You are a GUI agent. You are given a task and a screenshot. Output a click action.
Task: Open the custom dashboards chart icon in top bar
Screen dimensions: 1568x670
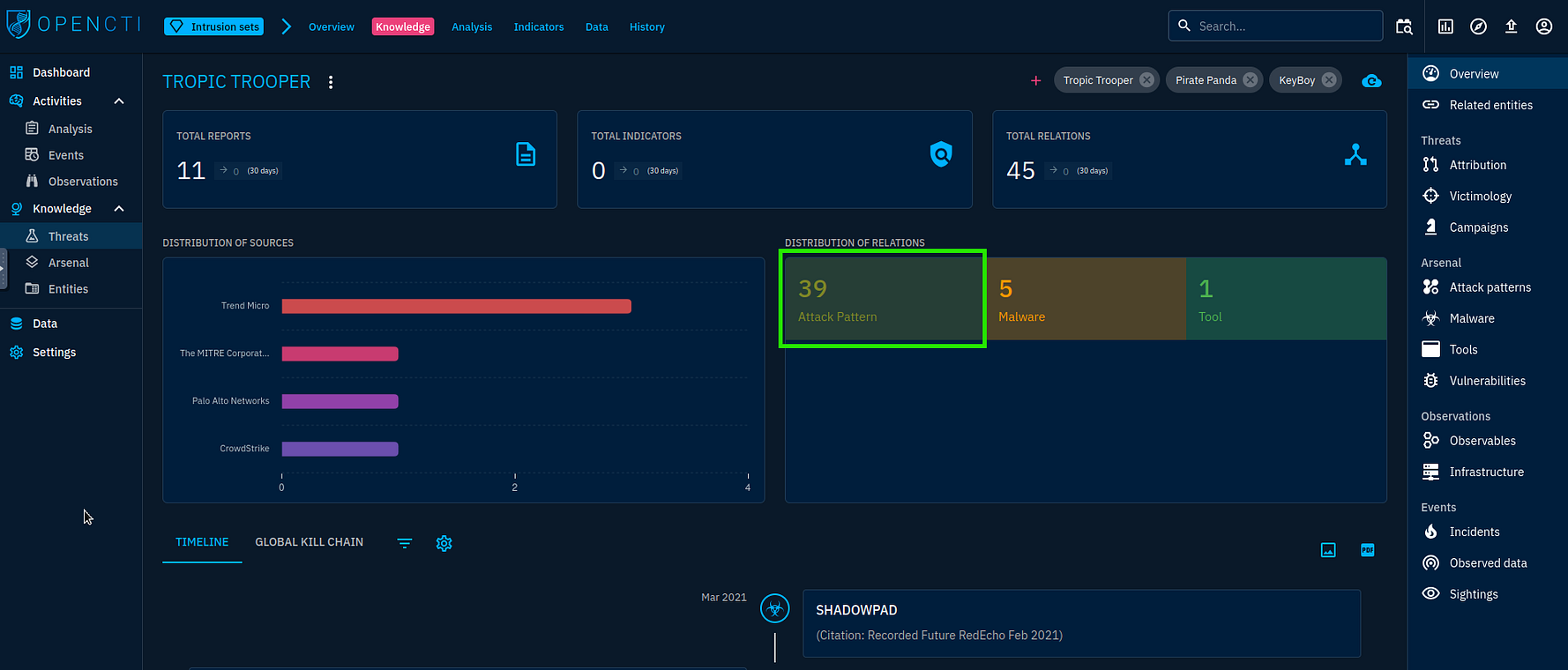coord(1445,26)
